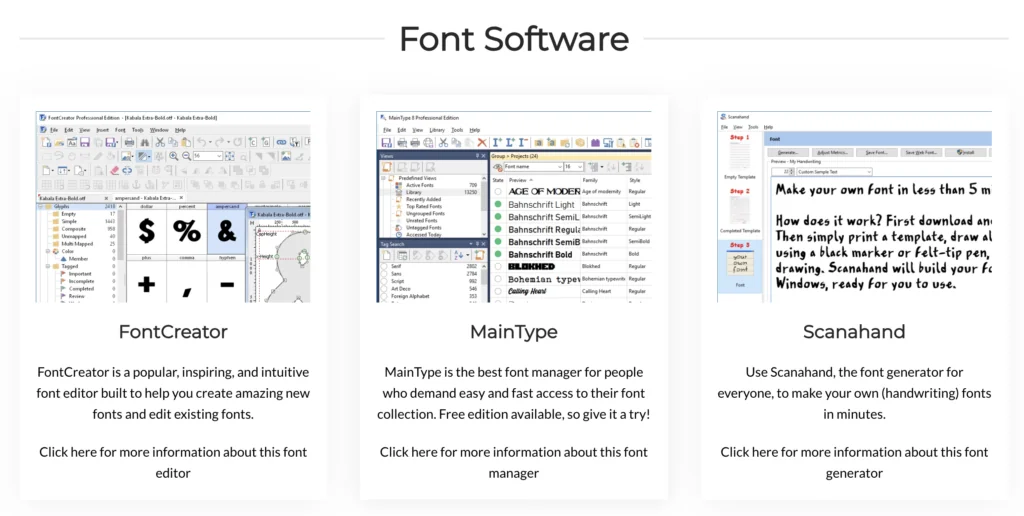Collapse Predefined Views node in MainType
This screenshot has width=1024, height=516.
(x=384, y=178)
